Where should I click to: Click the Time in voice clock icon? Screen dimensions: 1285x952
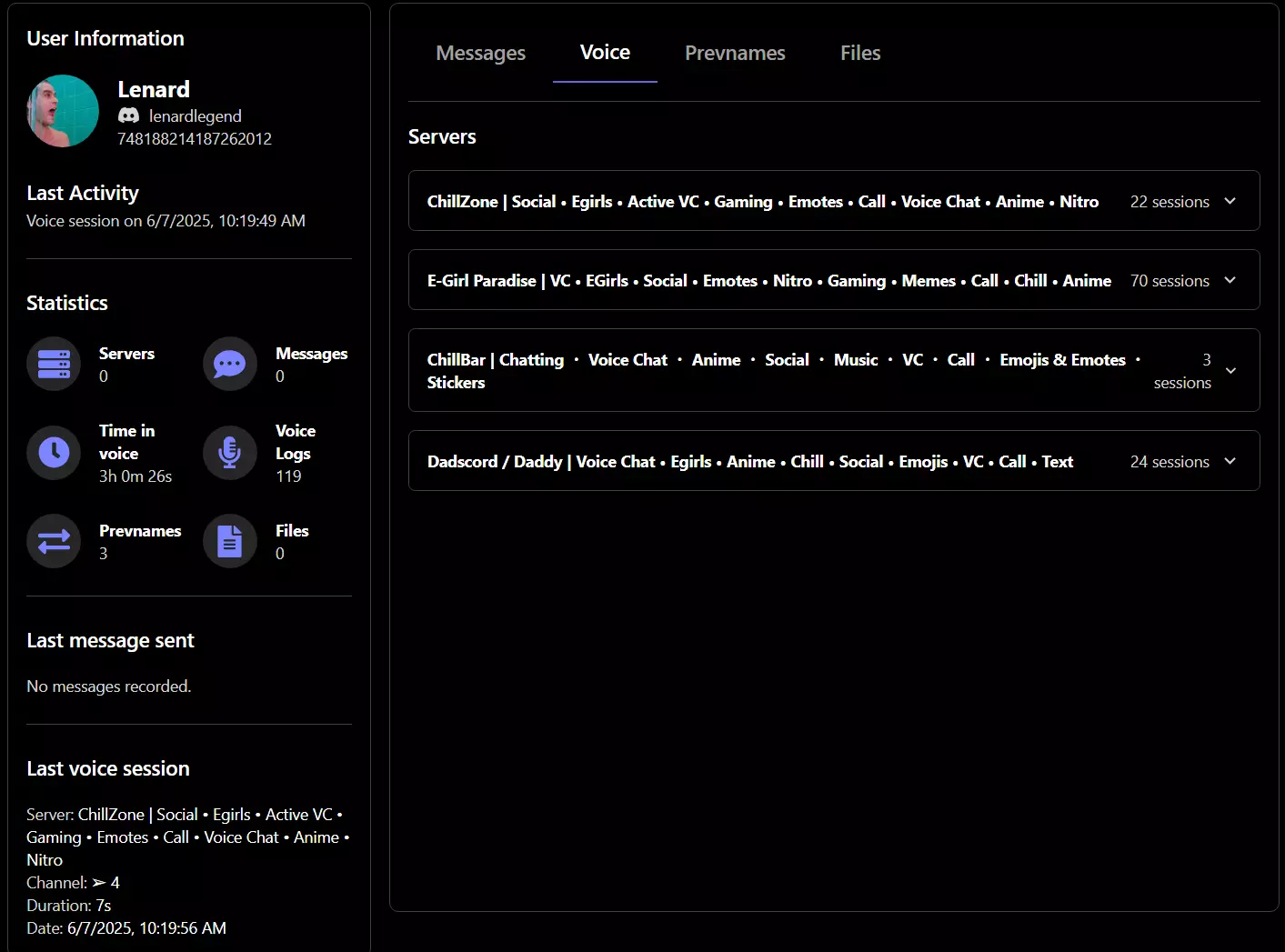coord(54,452)
